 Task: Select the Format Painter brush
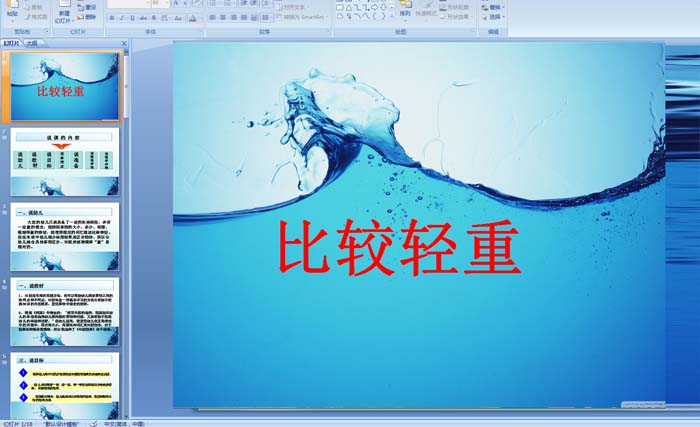coord(37,17)
